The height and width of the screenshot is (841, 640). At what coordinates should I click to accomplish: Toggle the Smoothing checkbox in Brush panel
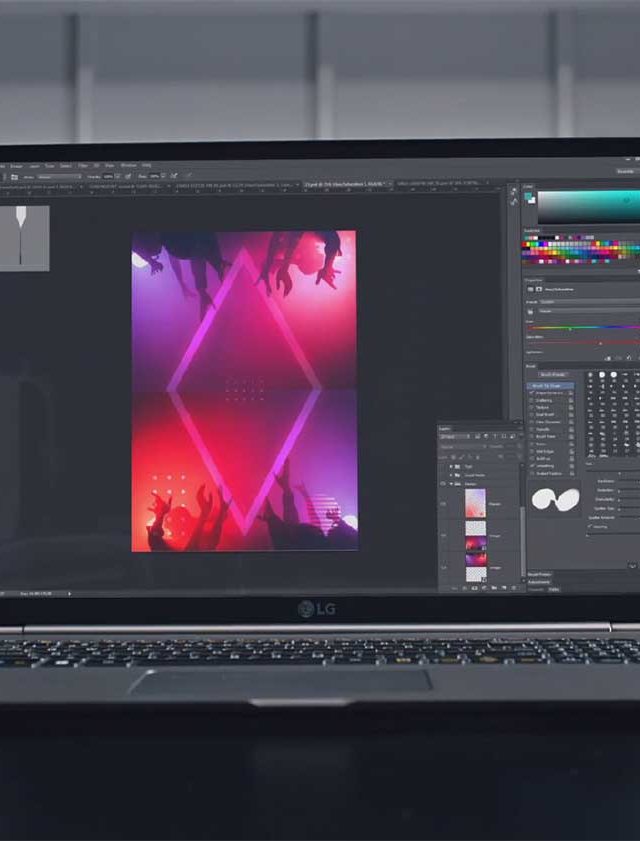coord(532,465)
